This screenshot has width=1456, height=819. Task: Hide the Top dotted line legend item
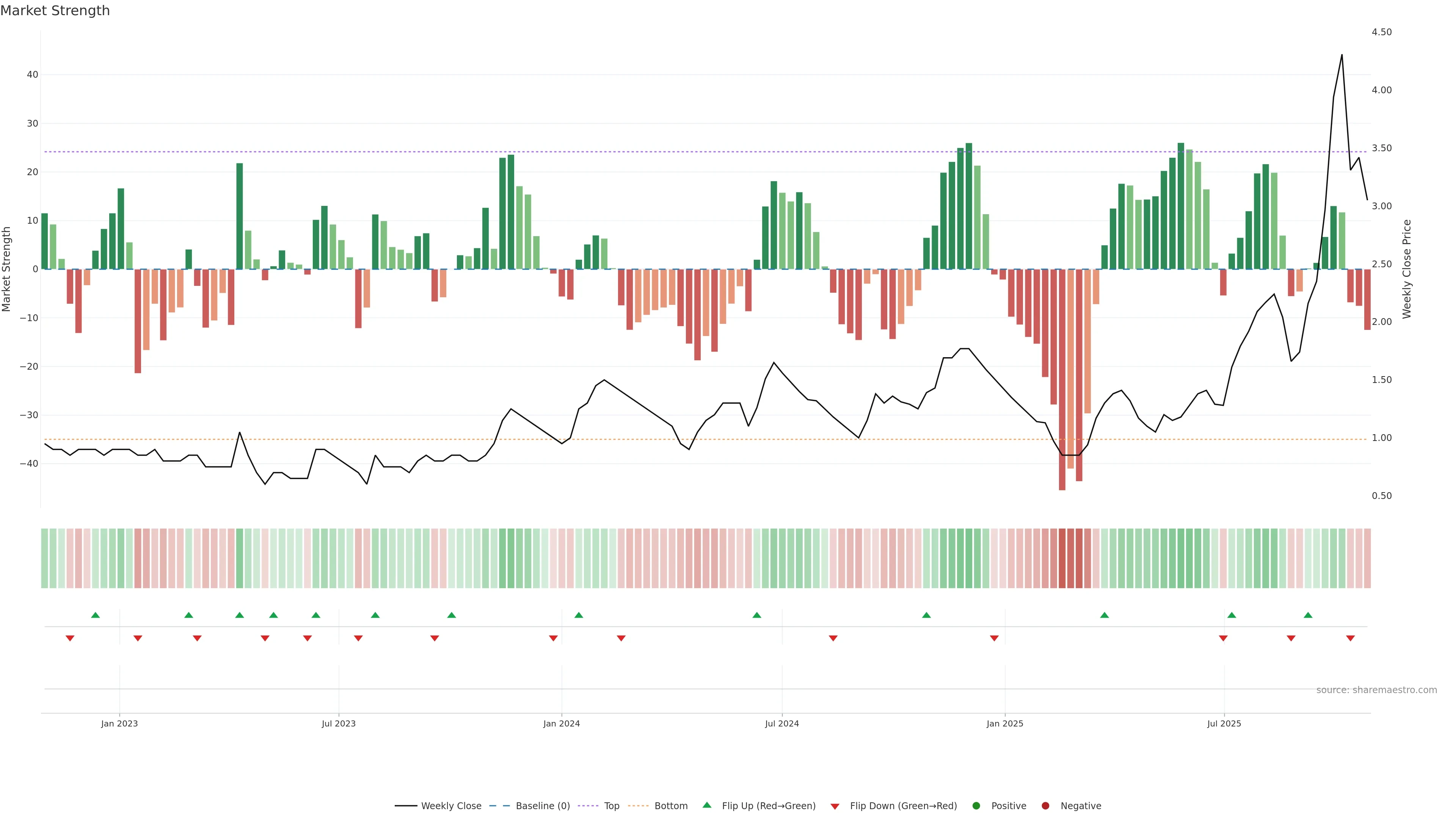pyautogui.click(x=611, y=805)
